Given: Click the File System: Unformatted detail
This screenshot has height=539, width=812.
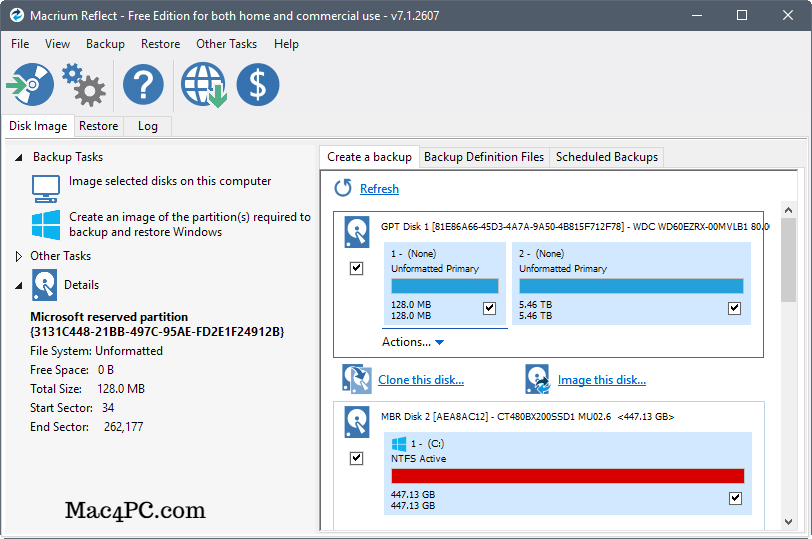Looking at the screenshot, I should [96, 351].
